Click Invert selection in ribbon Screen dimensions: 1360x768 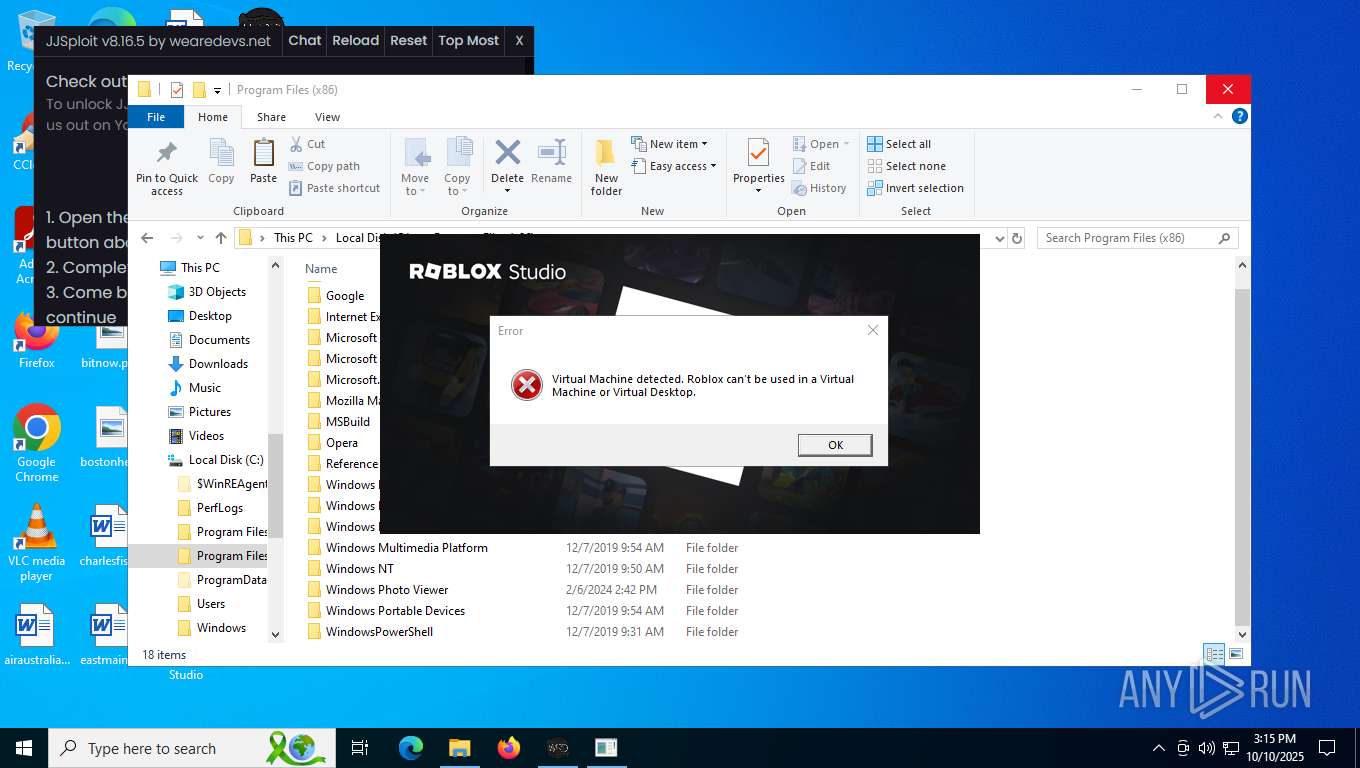click(915, 188)
